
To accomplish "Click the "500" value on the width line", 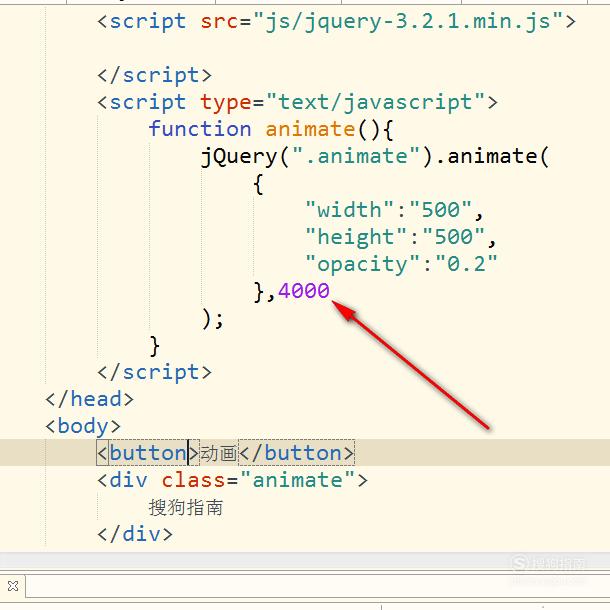I will click(441, 210).
